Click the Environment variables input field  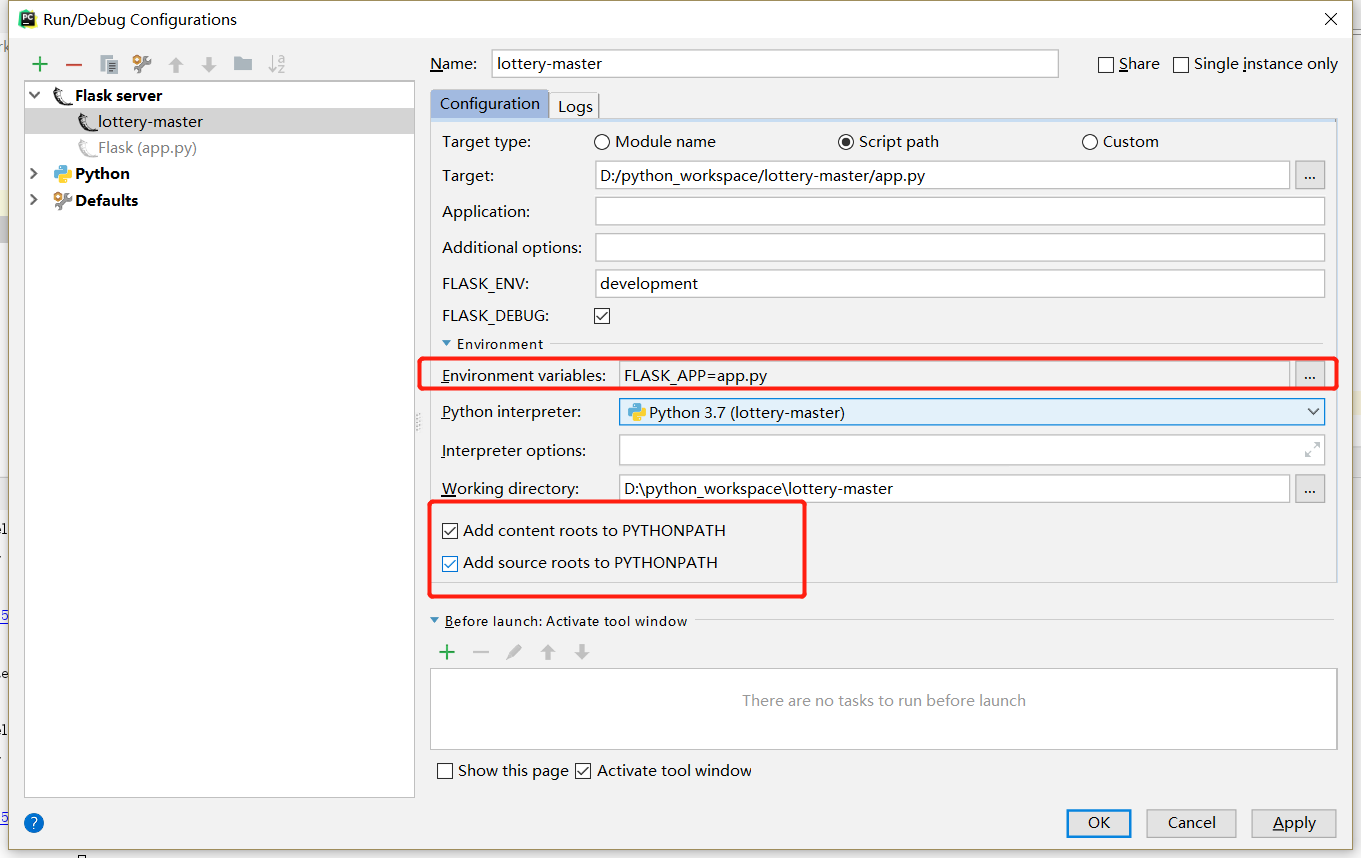(x=955, y=375)
